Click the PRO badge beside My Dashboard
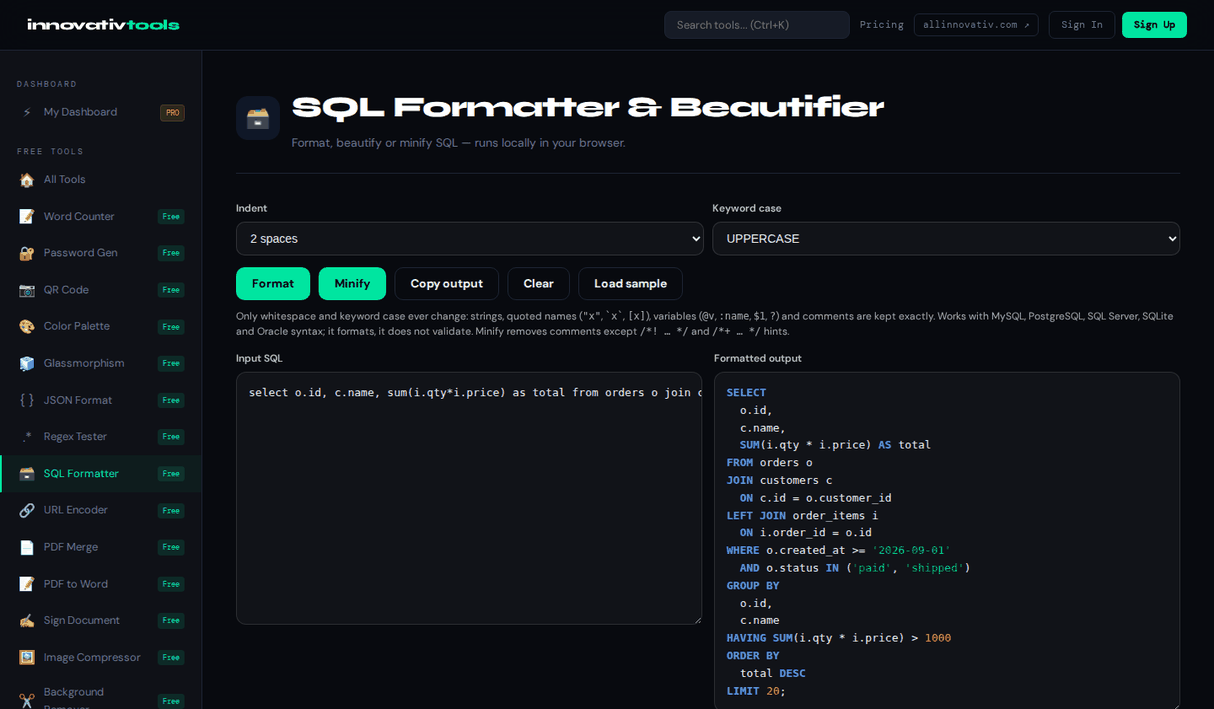The width and height of the screenshot is (1214, 709). (172, 113)
